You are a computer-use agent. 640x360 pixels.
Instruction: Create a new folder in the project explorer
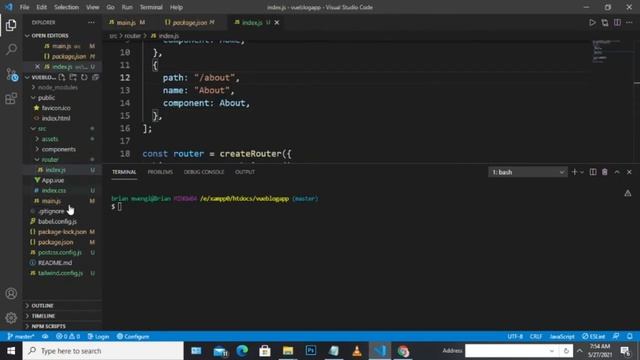point(73,77)
